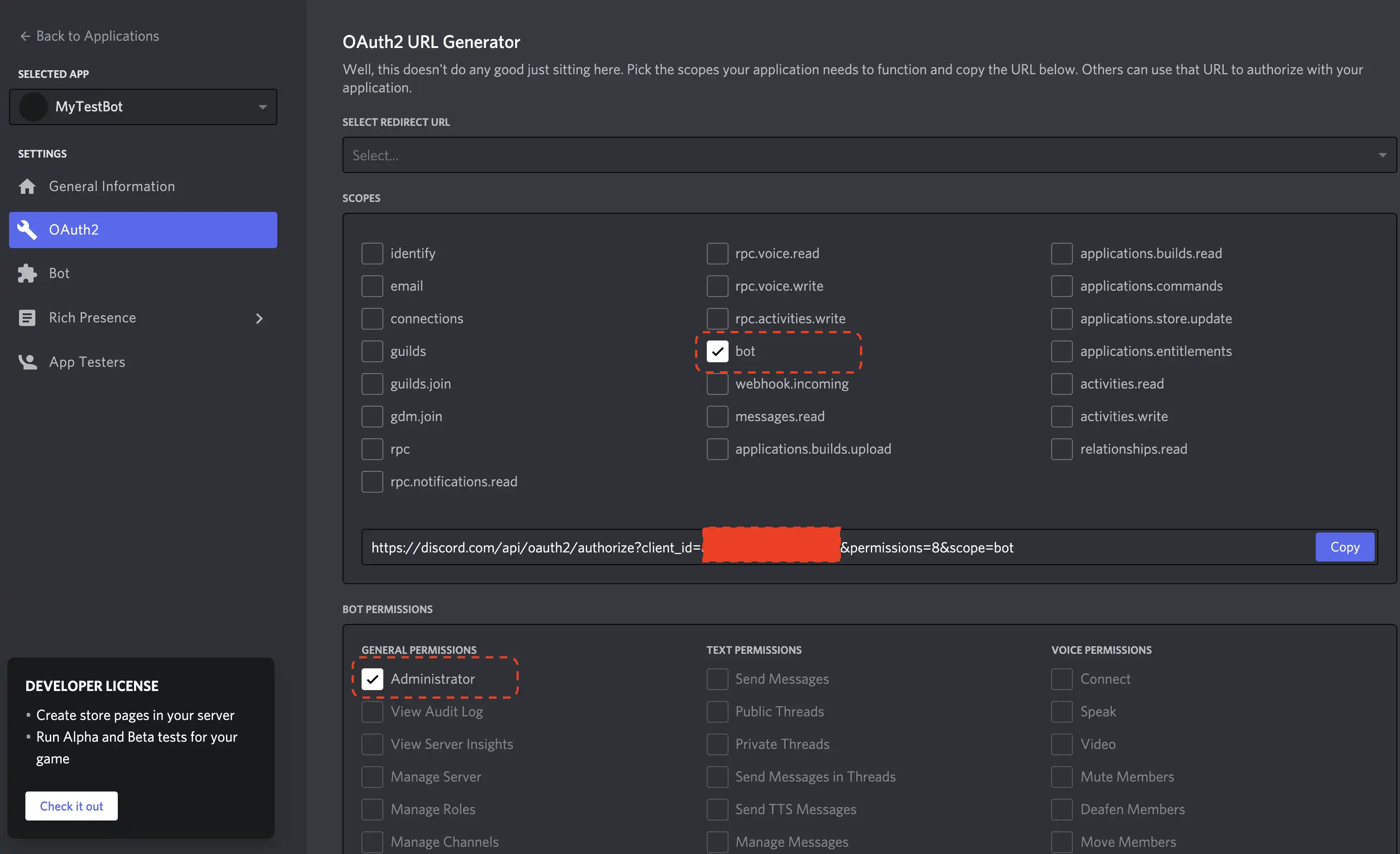Go to General Information settings
1400x854 pixels.
pyautogui.click(x=111, y=186)
